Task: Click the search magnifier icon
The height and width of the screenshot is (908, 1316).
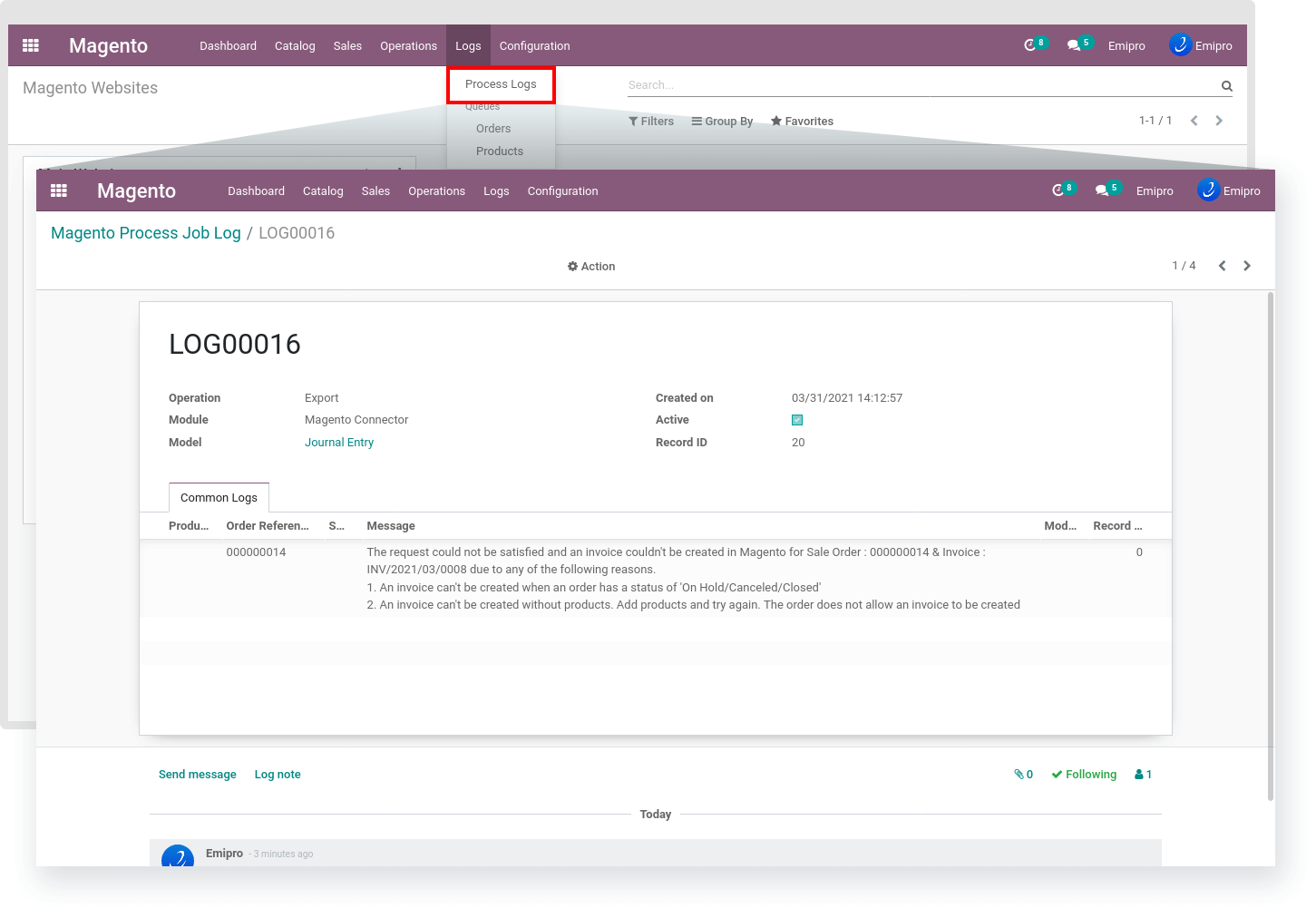Action: click(x=1227, y=86)
